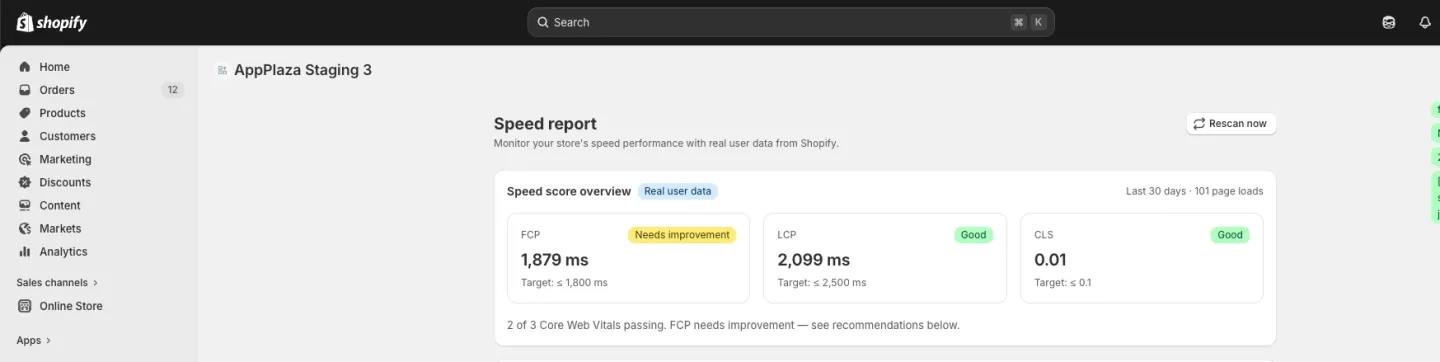Screen dimensions: 1440x362
Task: Click the Real user data badge
Action: pyautogui.click(x=678, y=191)
